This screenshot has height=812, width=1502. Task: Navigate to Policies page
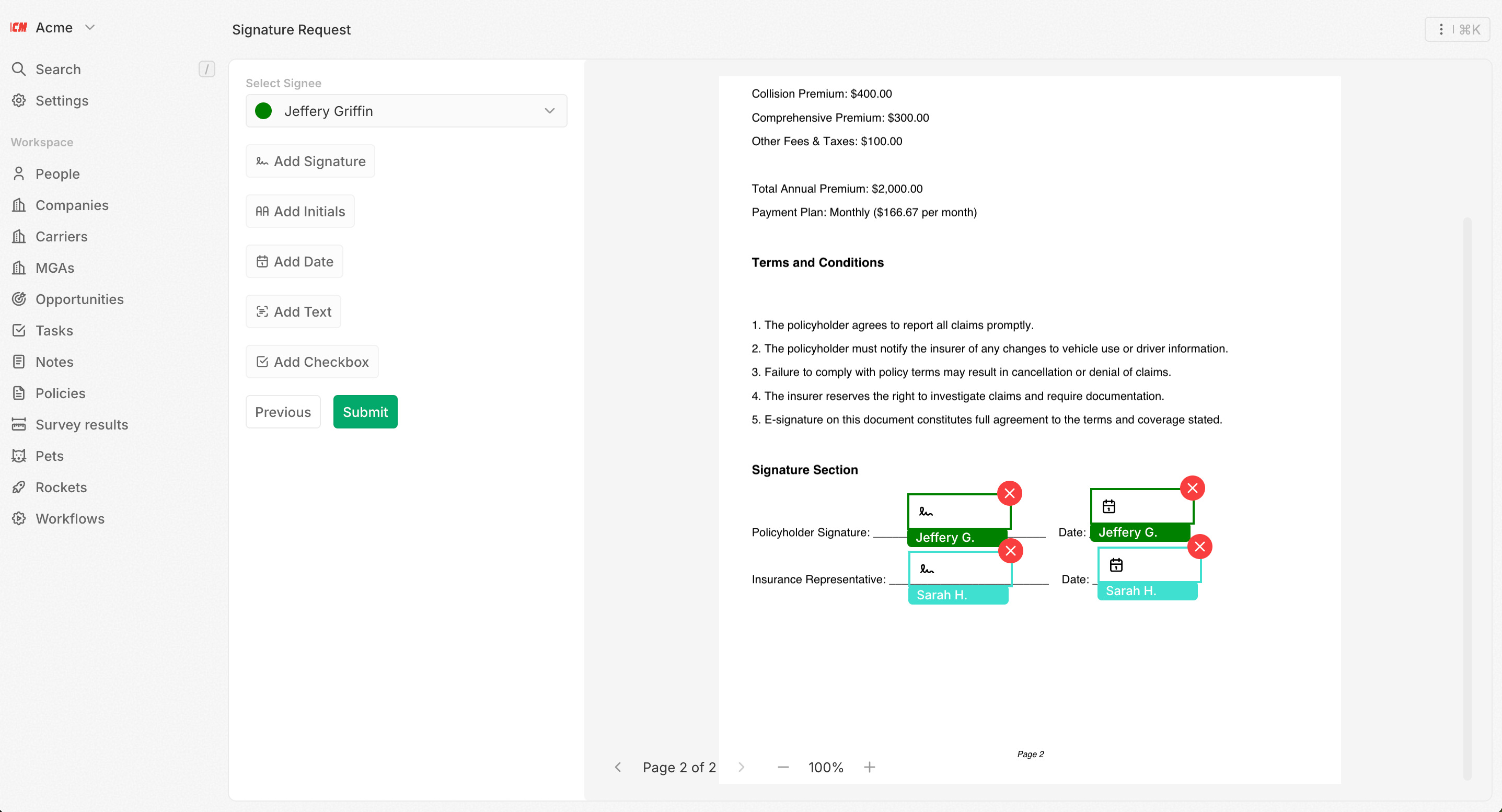(x=60, y=393)
